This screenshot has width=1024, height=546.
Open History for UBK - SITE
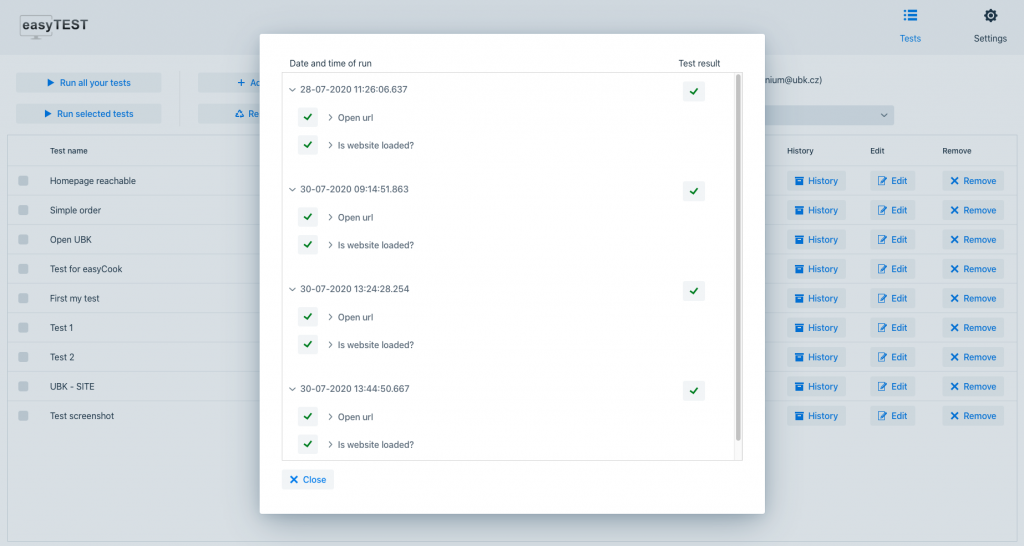(x=816, y=387)
